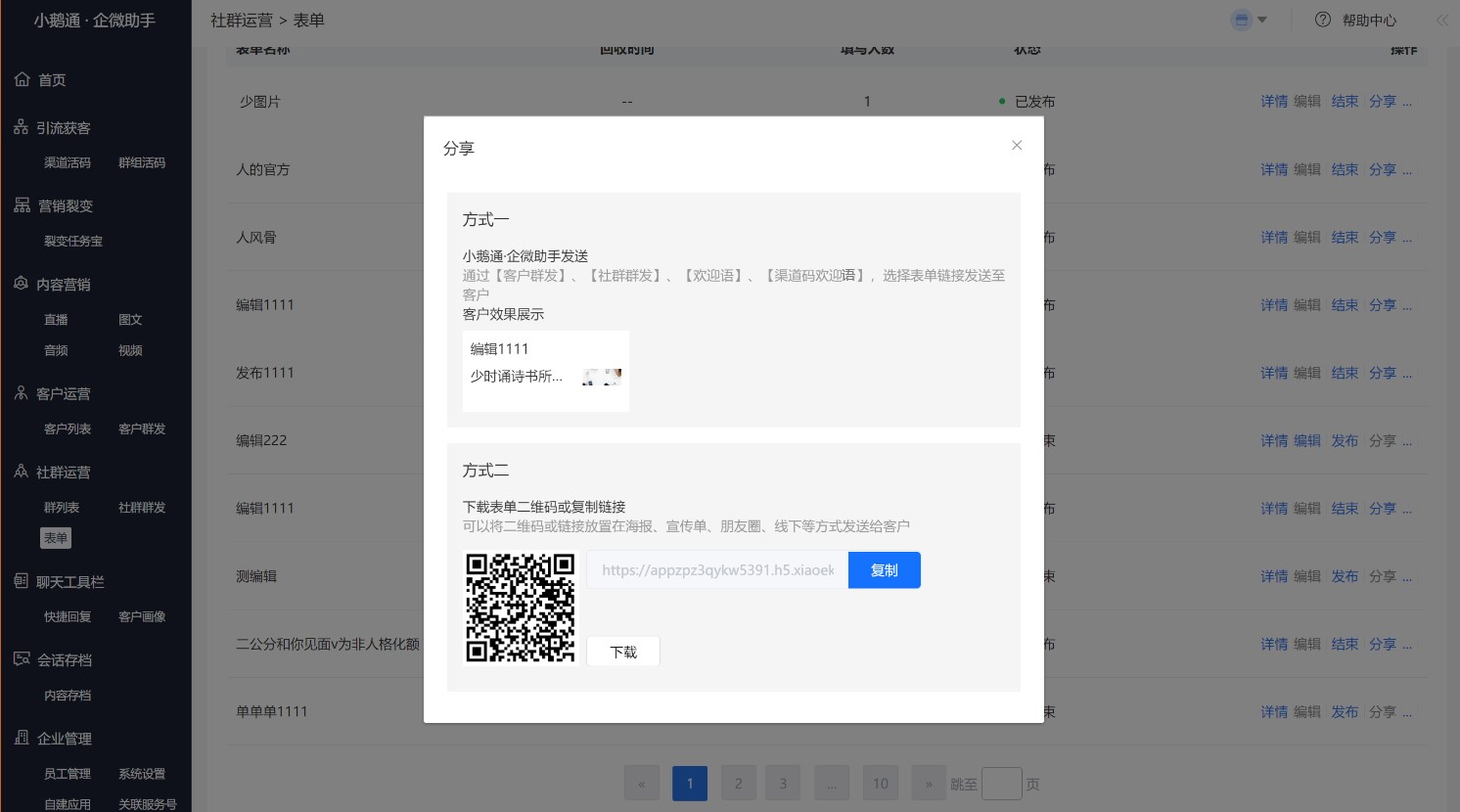Open 首页 home icon in sidebar
Viewport: 1460px width, 812px height.
click(23, 79)
